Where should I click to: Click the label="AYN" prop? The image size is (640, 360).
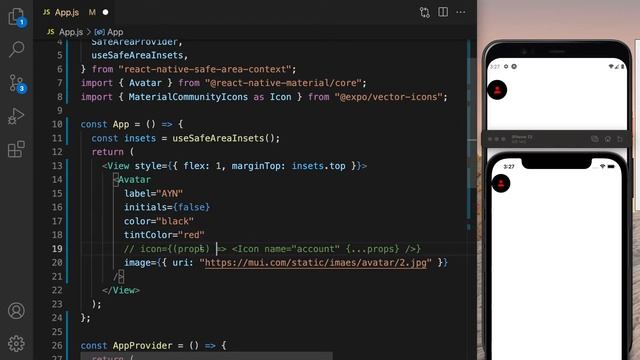click(x=153, y=193)
